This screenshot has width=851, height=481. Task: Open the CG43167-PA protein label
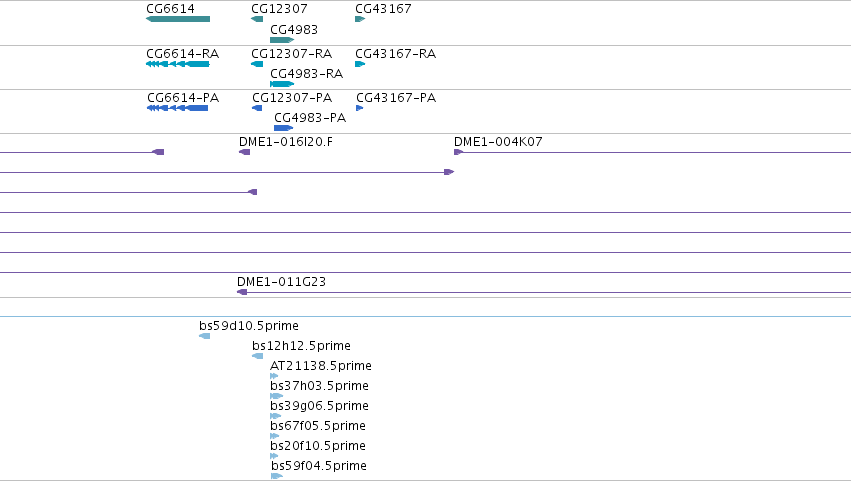pos(396,98)
